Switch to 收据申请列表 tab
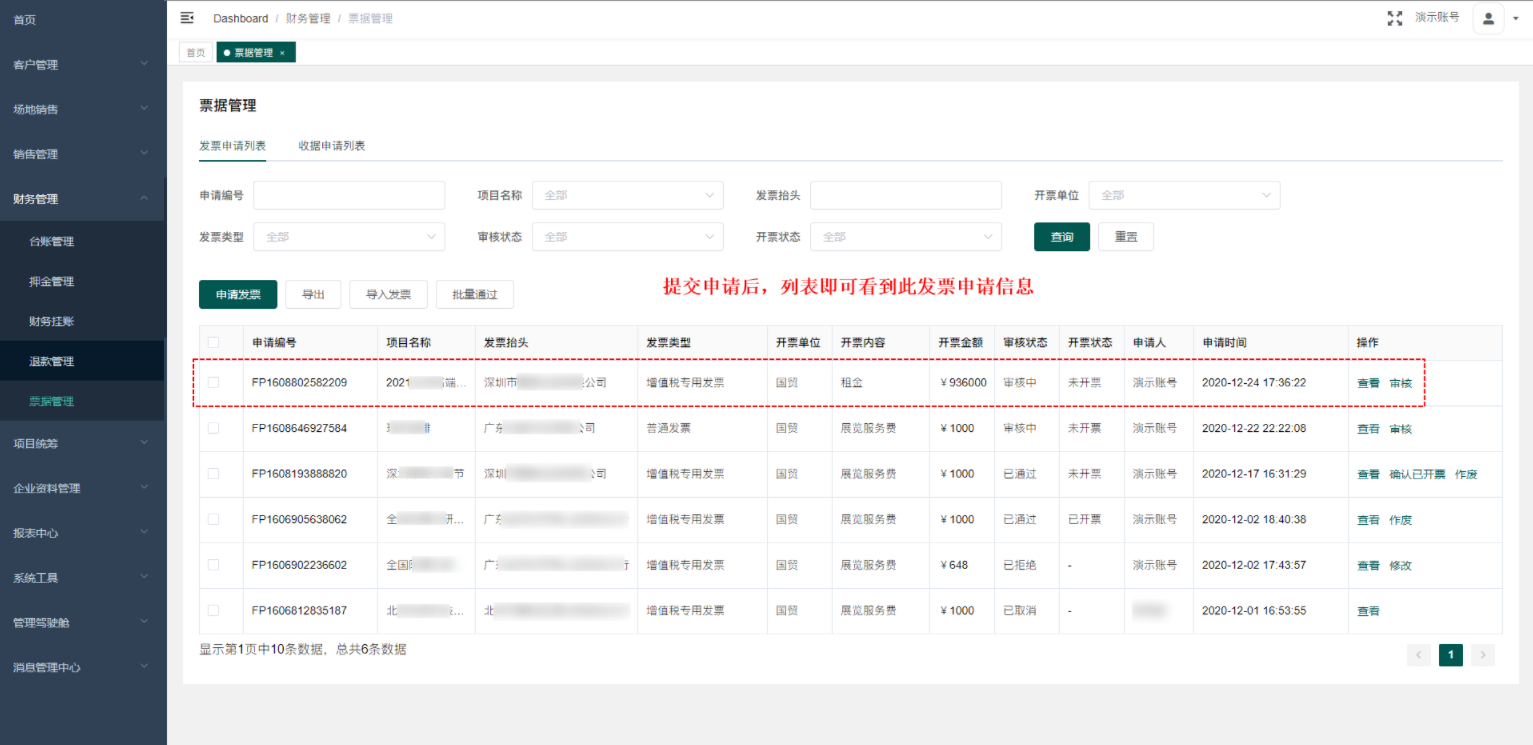Screen dimensions: 1533x745 [x=331, y=146]
